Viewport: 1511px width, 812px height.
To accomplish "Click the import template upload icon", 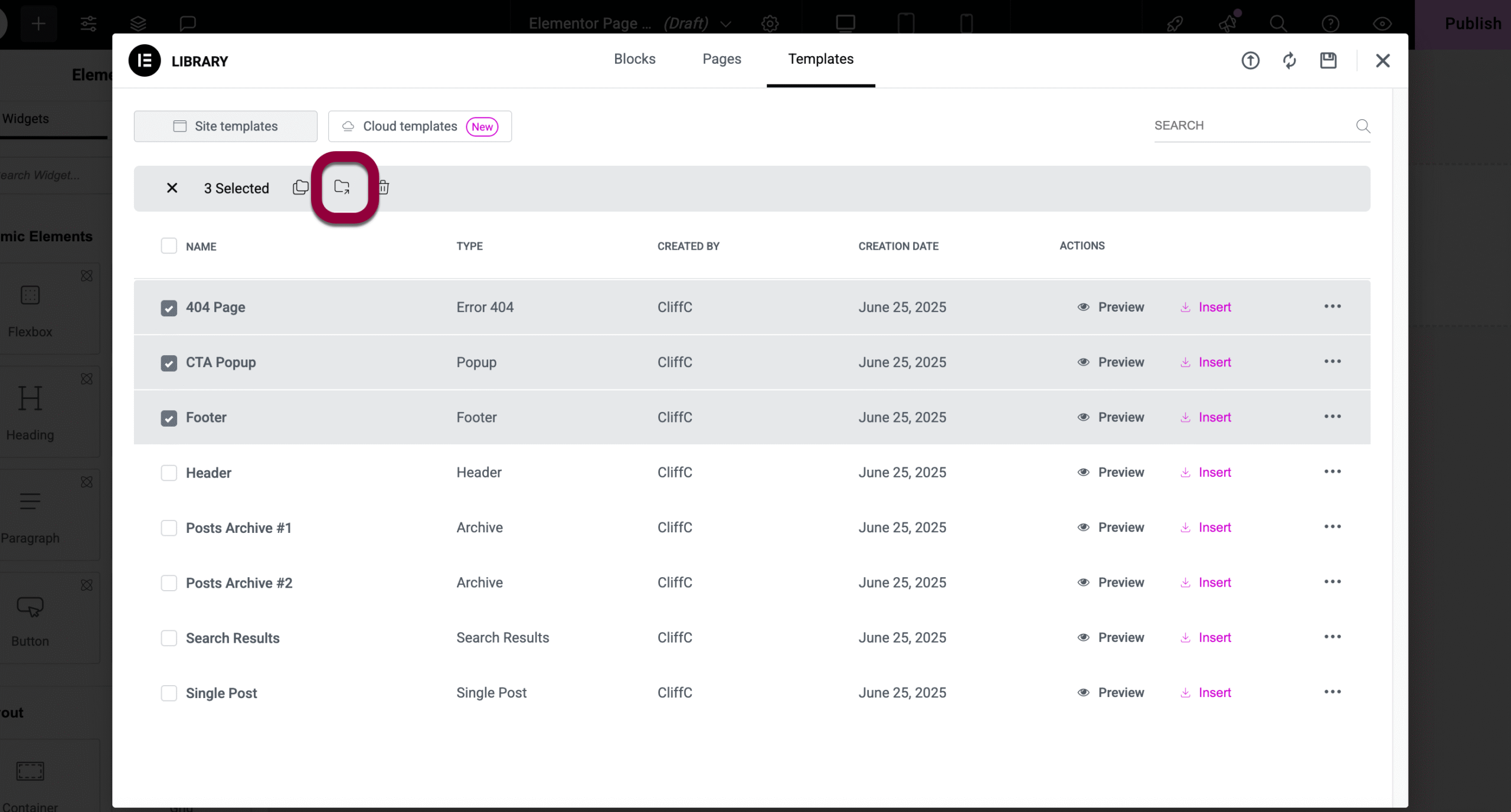I will click(1250, 61).
